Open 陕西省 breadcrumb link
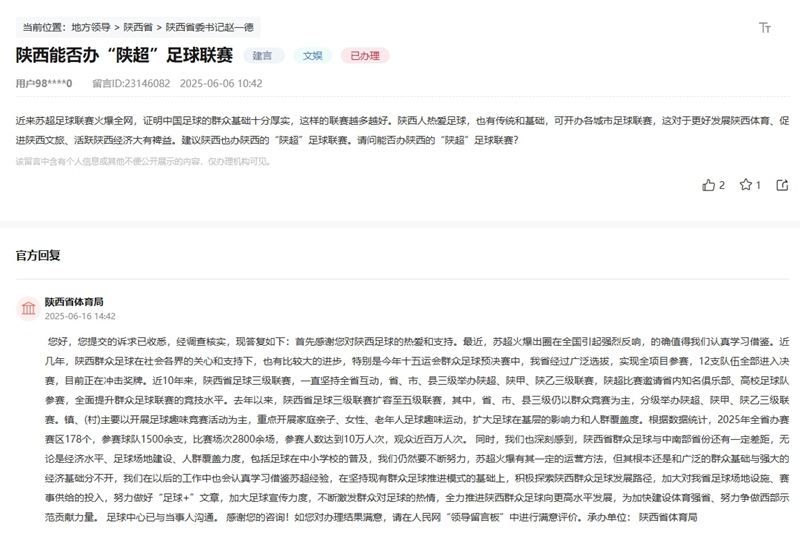 (x=138, y=28)
